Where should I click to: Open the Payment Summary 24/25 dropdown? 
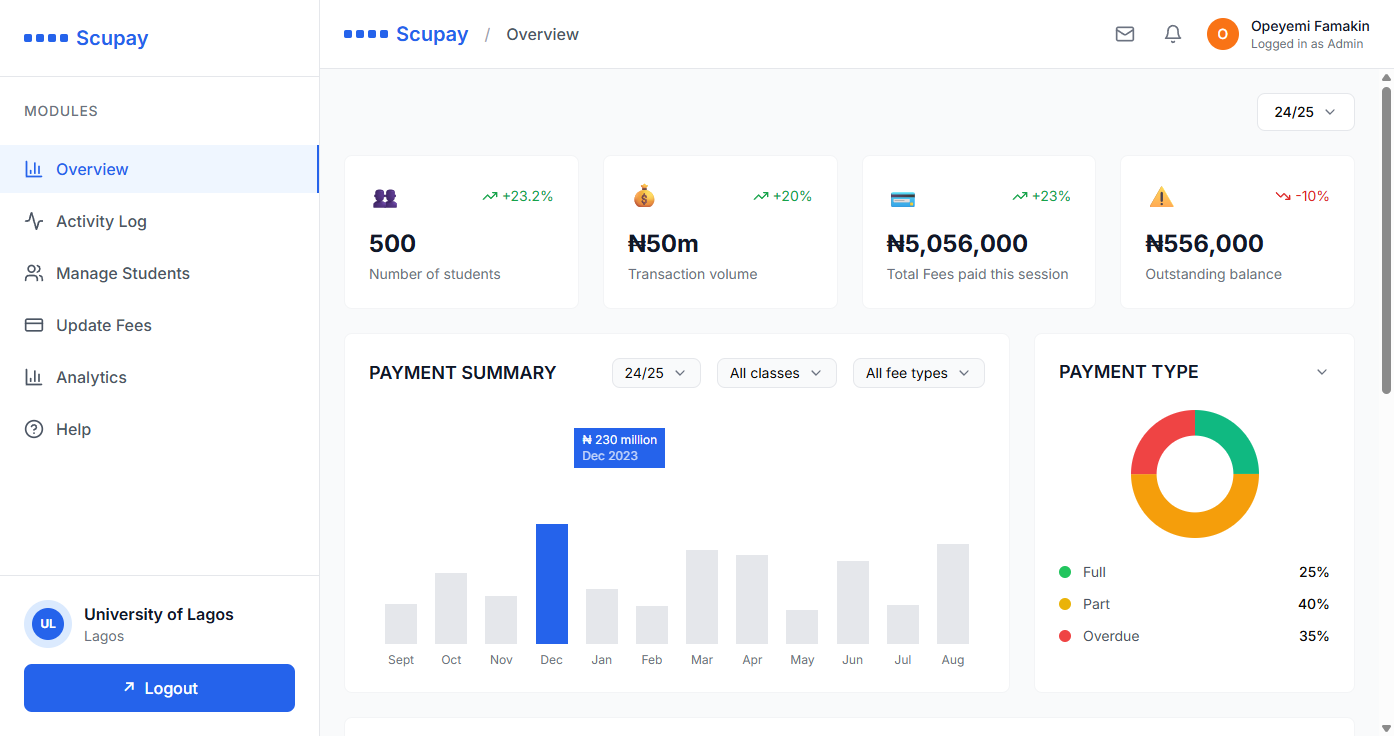(x=656, y=372)
